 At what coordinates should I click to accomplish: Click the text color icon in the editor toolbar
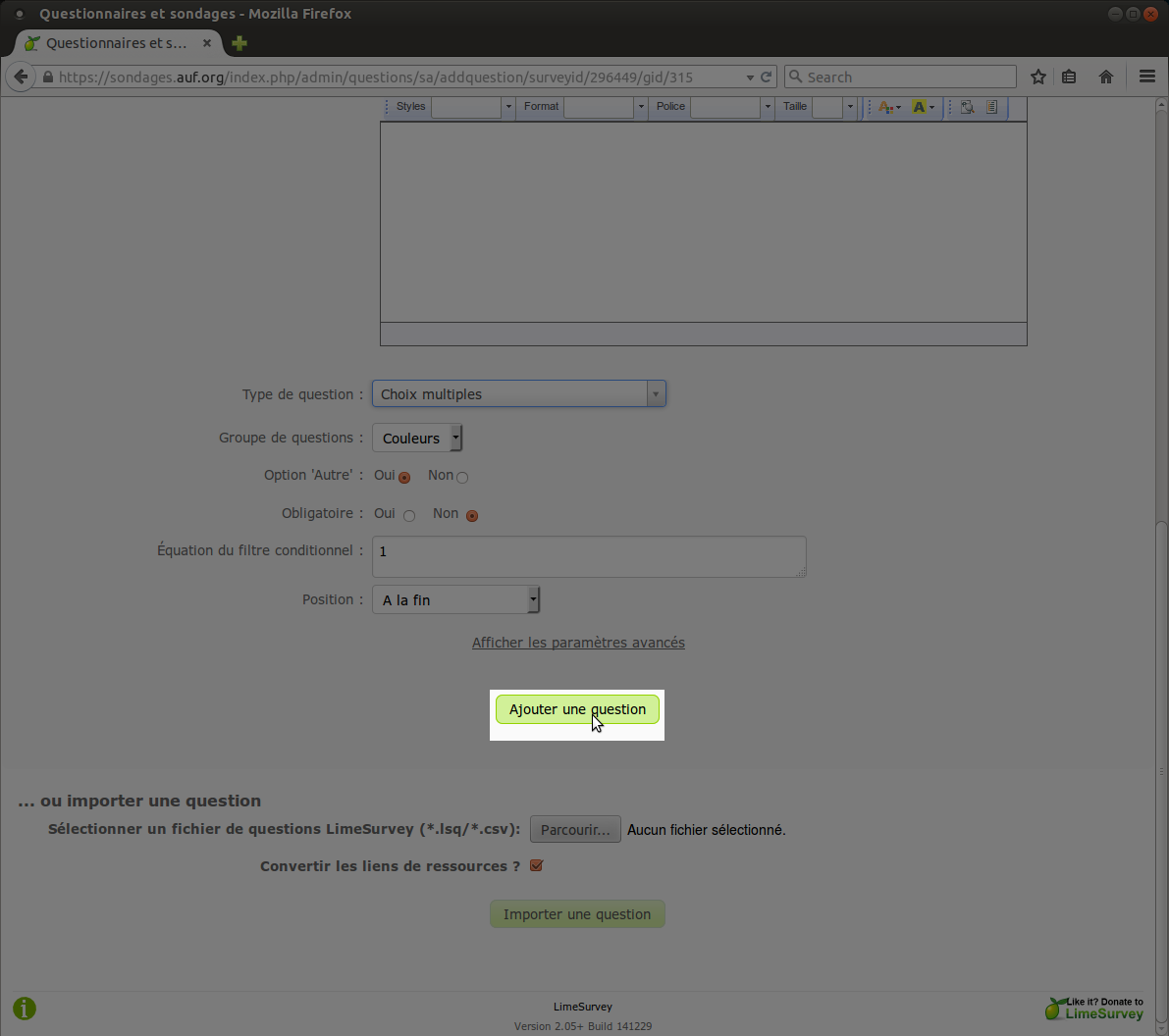pos(888,107)
